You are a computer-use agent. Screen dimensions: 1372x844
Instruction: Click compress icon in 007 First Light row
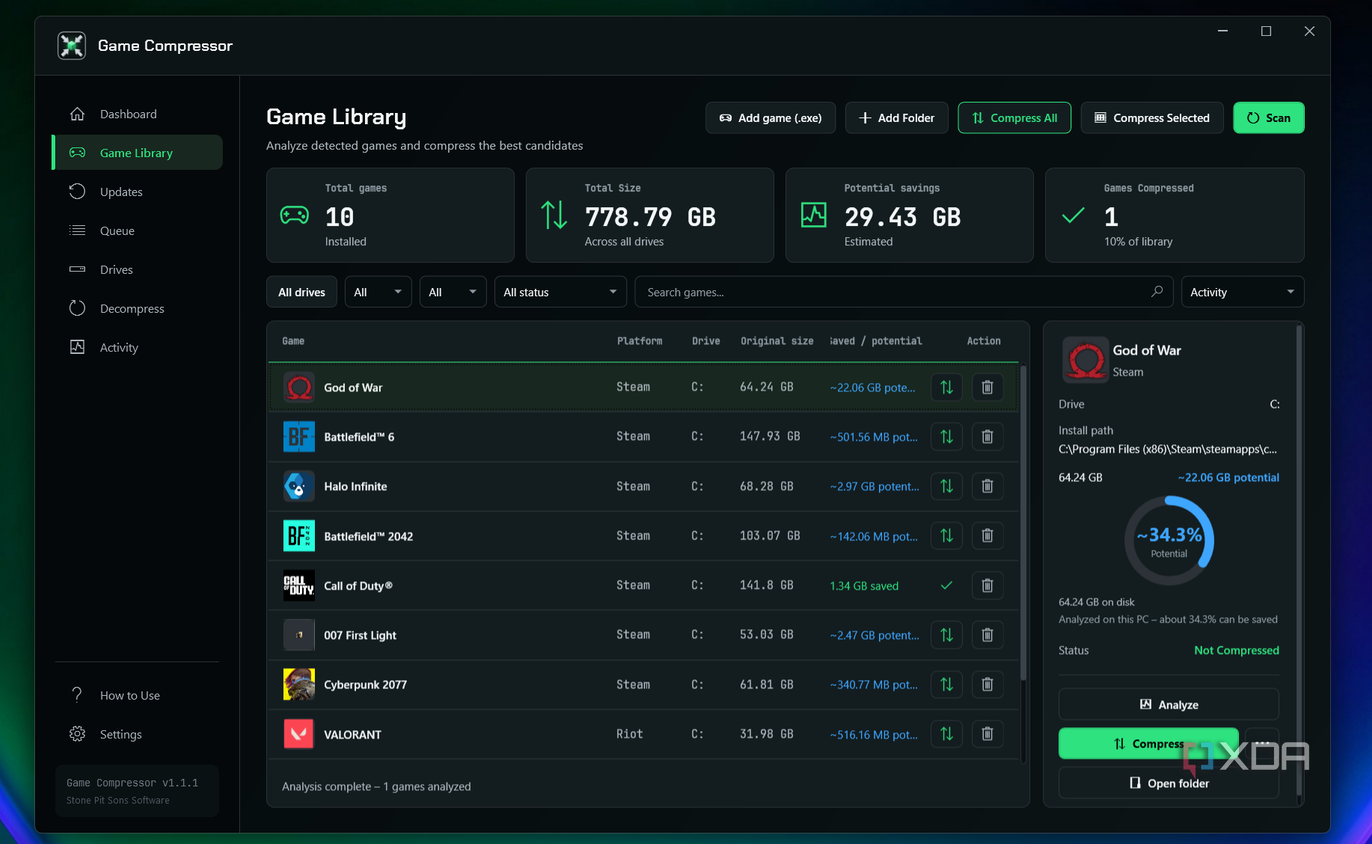tap(946, 635)
